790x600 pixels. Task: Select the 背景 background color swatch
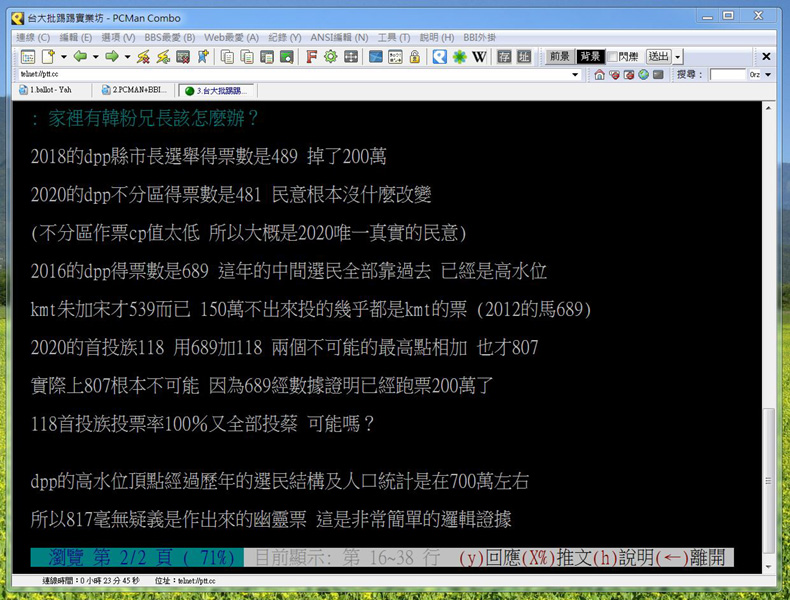tap(590, 57)
